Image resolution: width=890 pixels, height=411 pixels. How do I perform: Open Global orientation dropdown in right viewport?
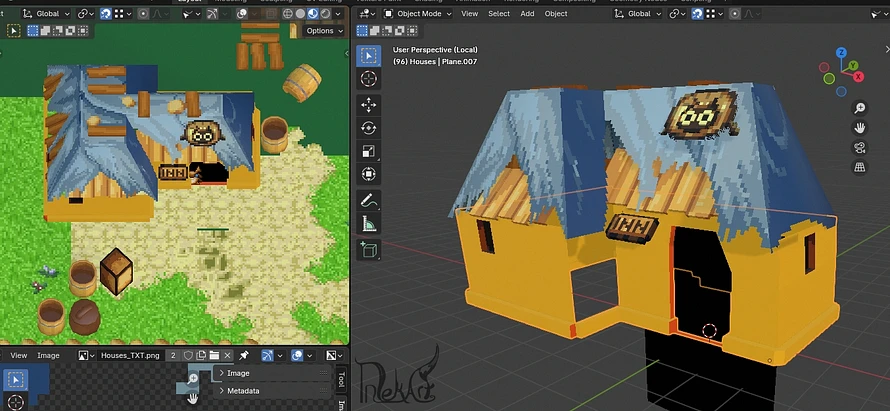[x=639, y=14]
